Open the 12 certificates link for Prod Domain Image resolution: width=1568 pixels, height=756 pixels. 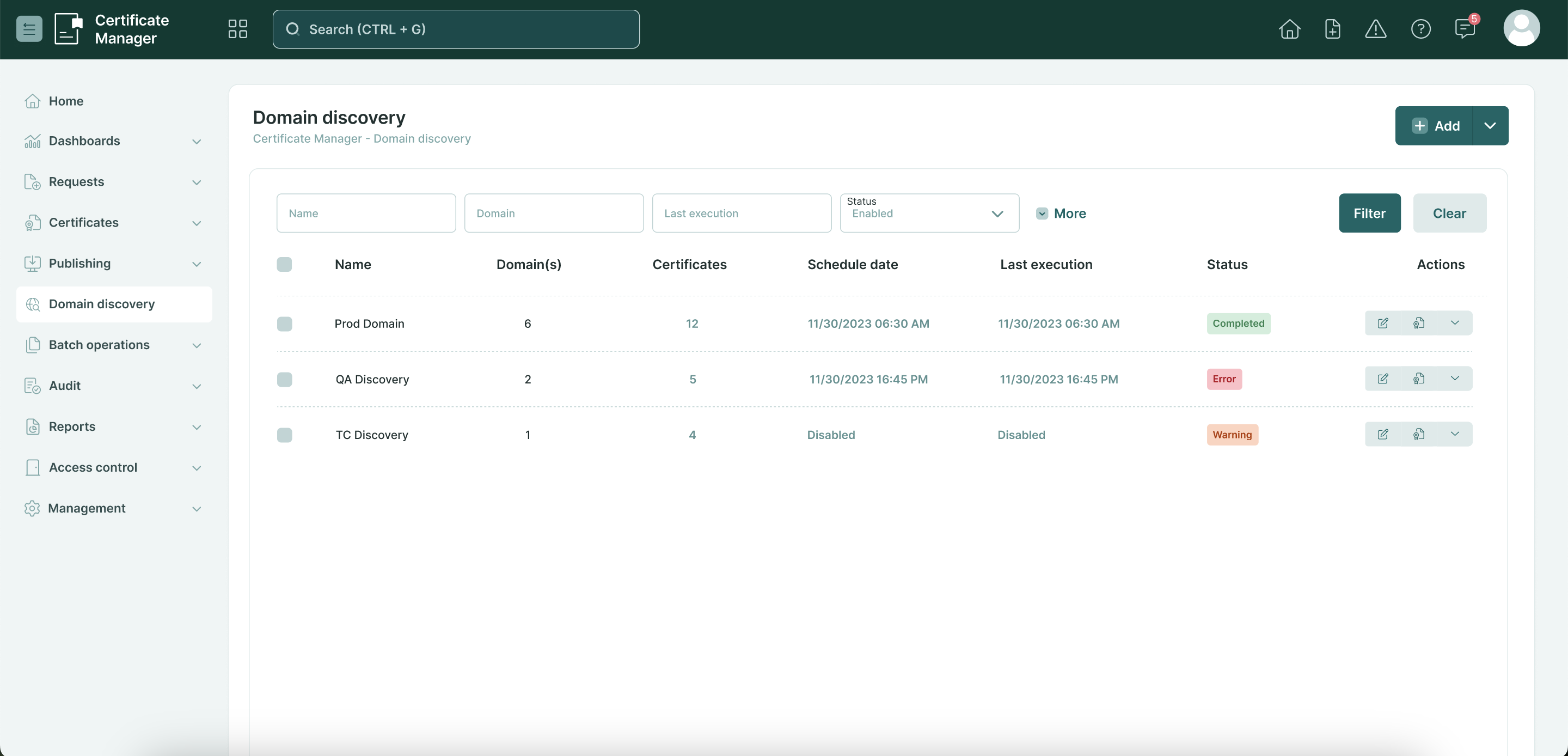click(692, 324)
